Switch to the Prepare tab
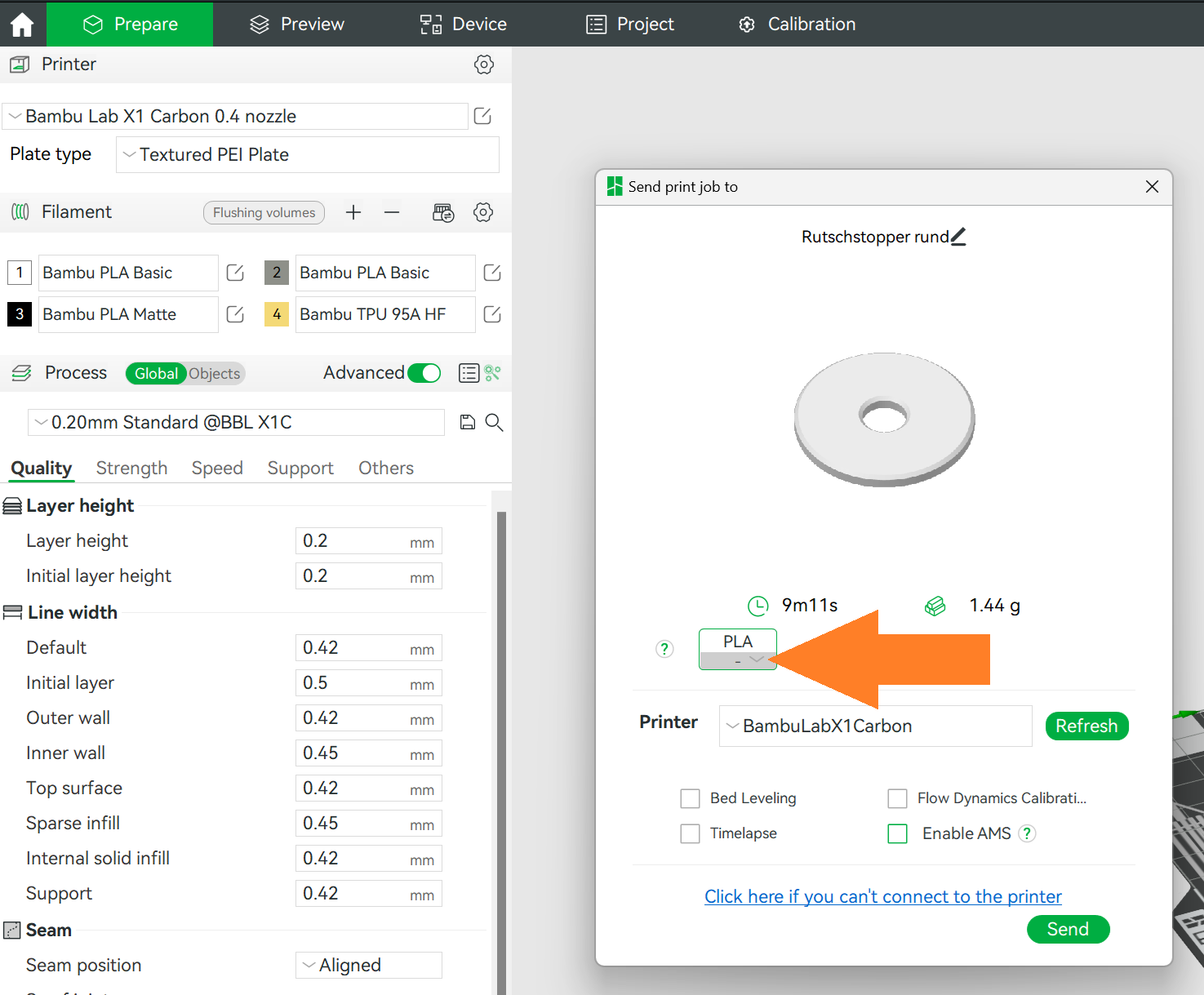 pyautogui.click(x=130, y=24)
